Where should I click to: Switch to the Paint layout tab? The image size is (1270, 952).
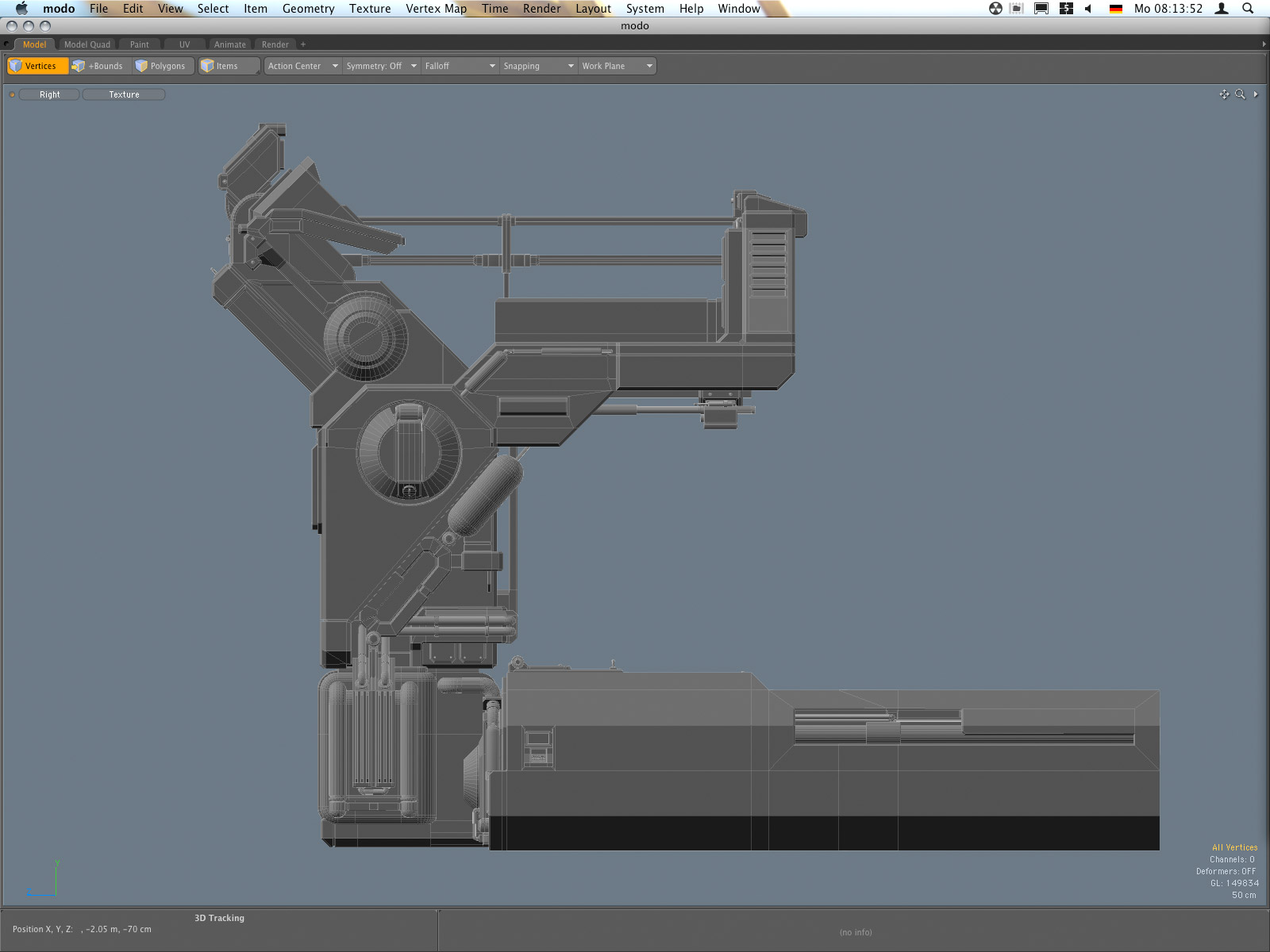click(x=140, y=44)
